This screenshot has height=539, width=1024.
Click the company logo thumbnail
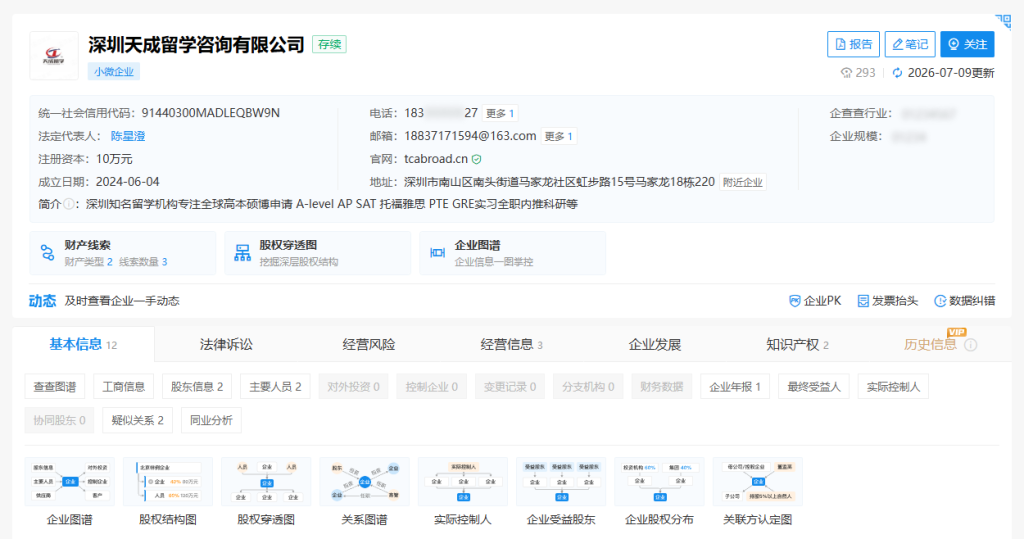tap(54, 56)
